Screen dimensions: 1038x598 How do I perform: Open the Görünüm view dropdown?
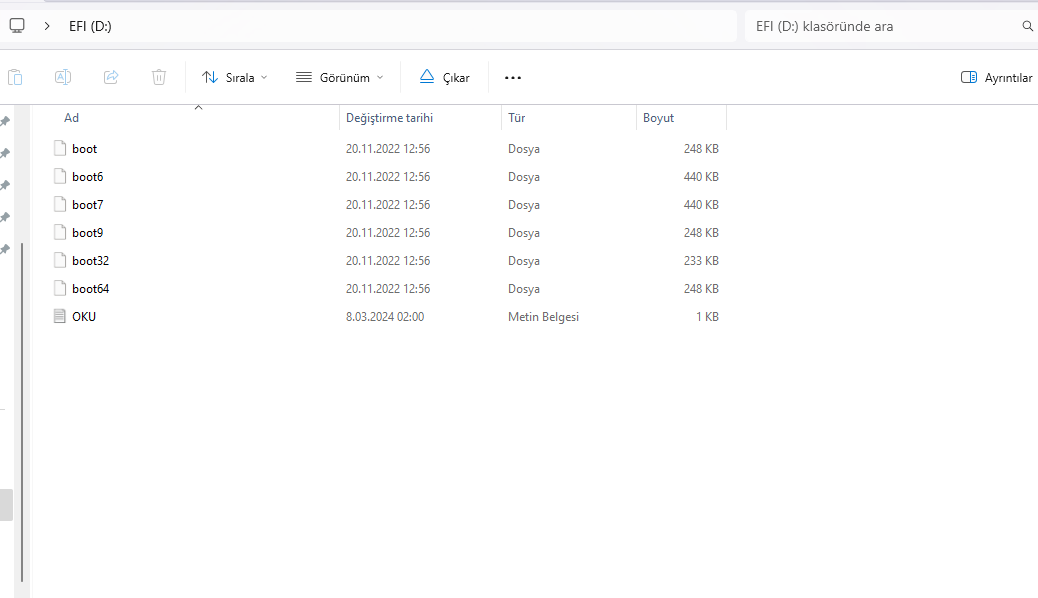pyautogui.click(x=339, y=77)
